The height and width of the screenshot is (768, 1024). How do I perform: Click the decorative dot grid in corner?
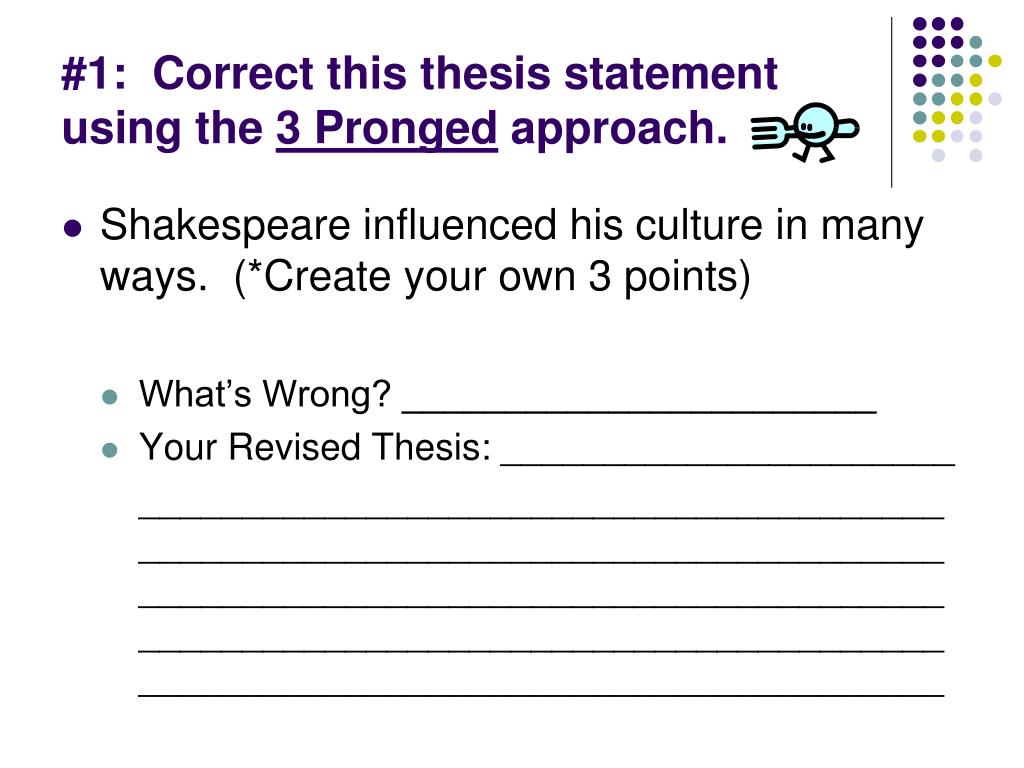click(957, 89)
